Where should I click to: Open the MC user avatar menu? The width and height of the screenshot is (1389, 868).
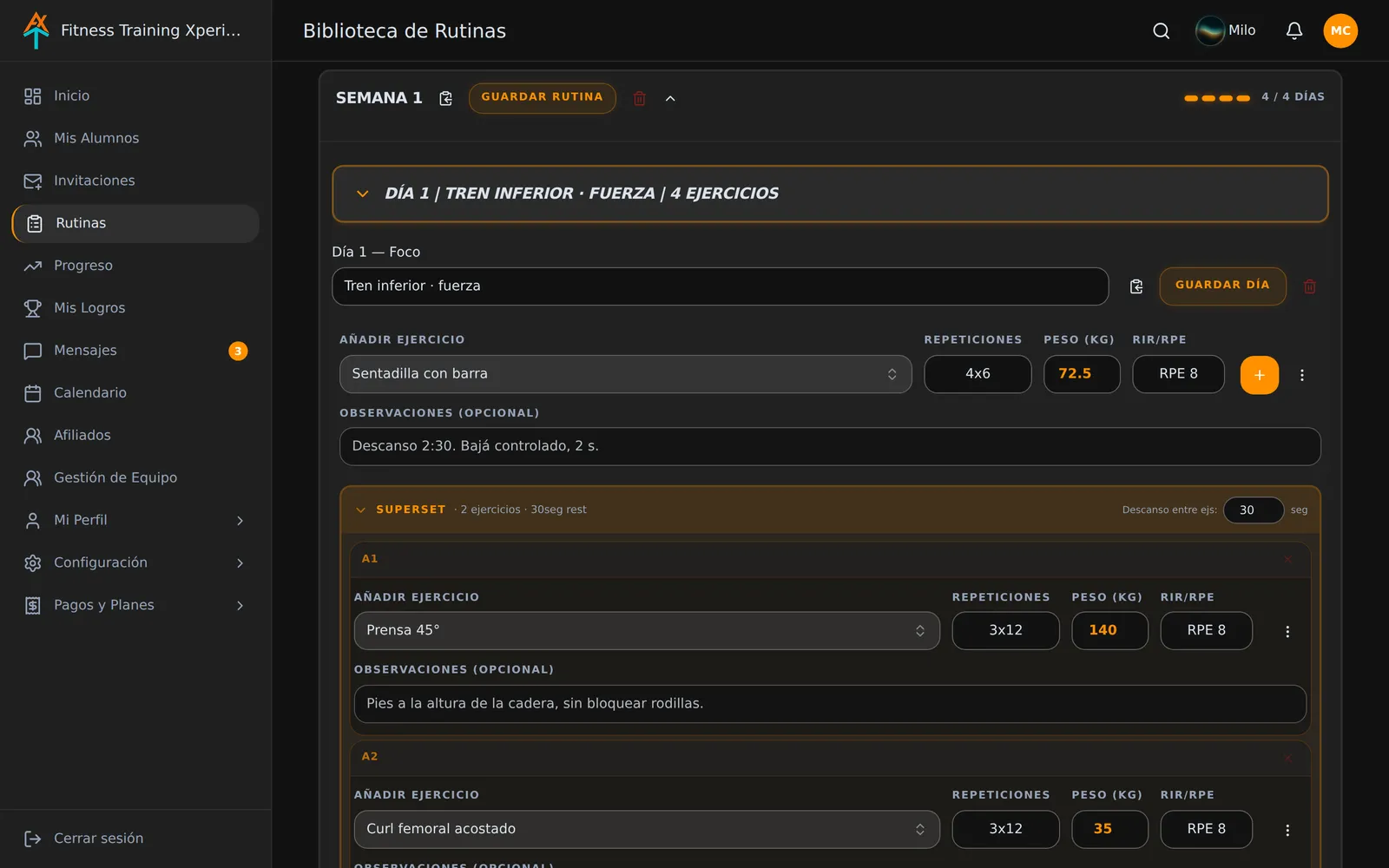[1340, 30]
